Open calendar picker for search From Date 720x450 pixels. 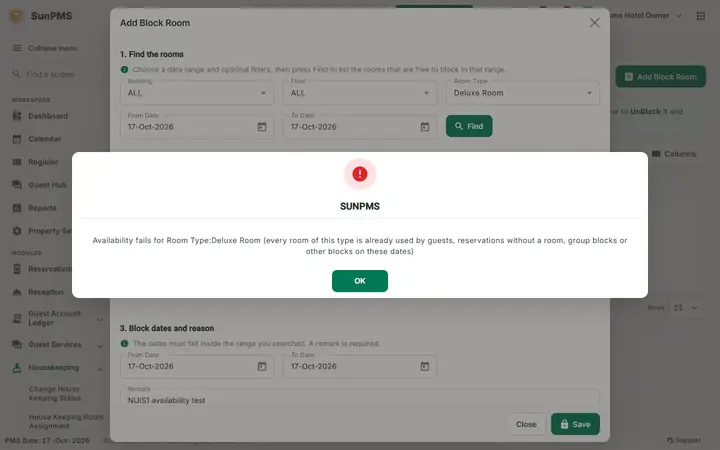coord(262,127)
